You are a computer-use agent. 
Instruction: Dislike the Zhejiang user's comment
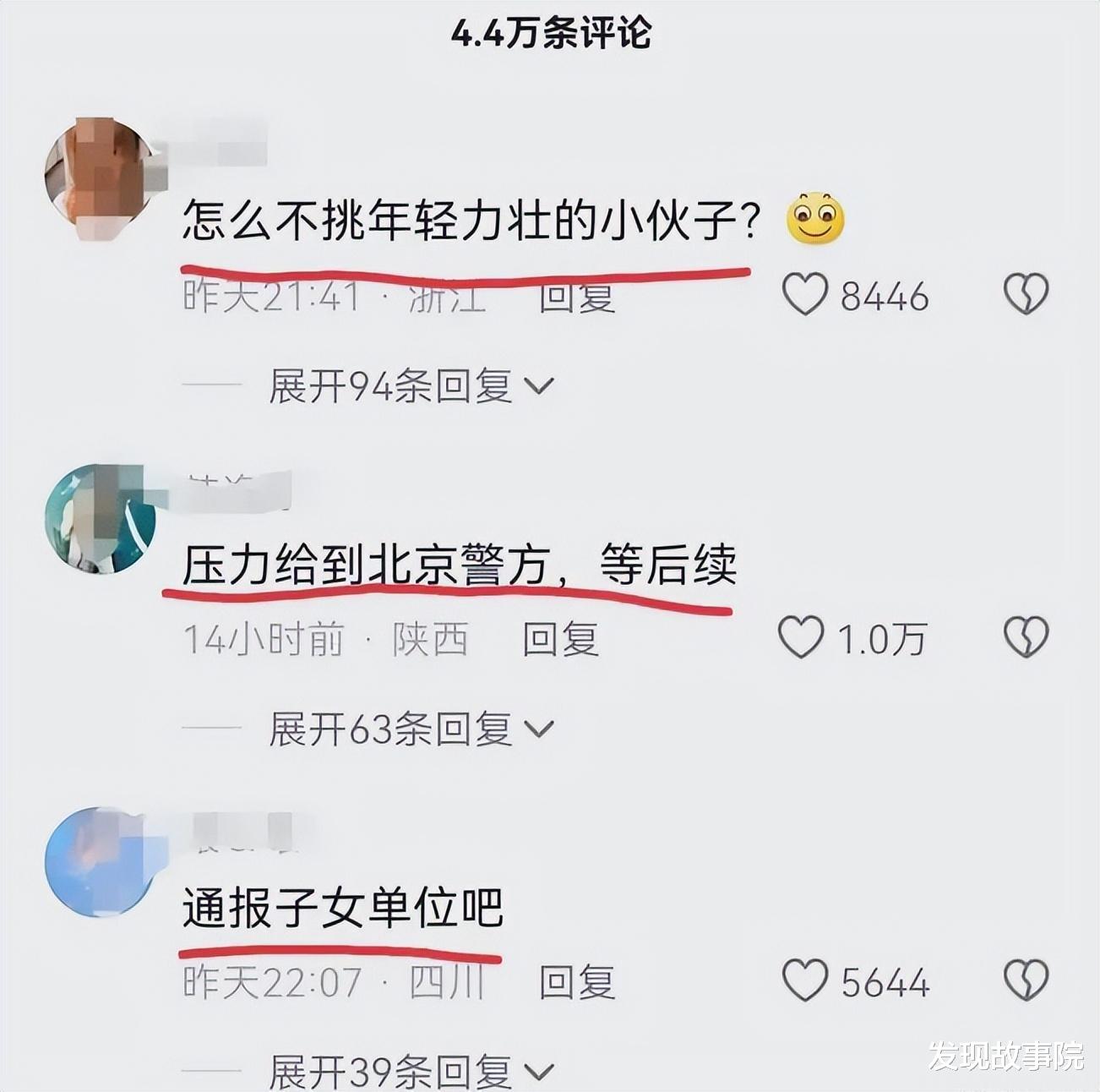[1026, 295]
